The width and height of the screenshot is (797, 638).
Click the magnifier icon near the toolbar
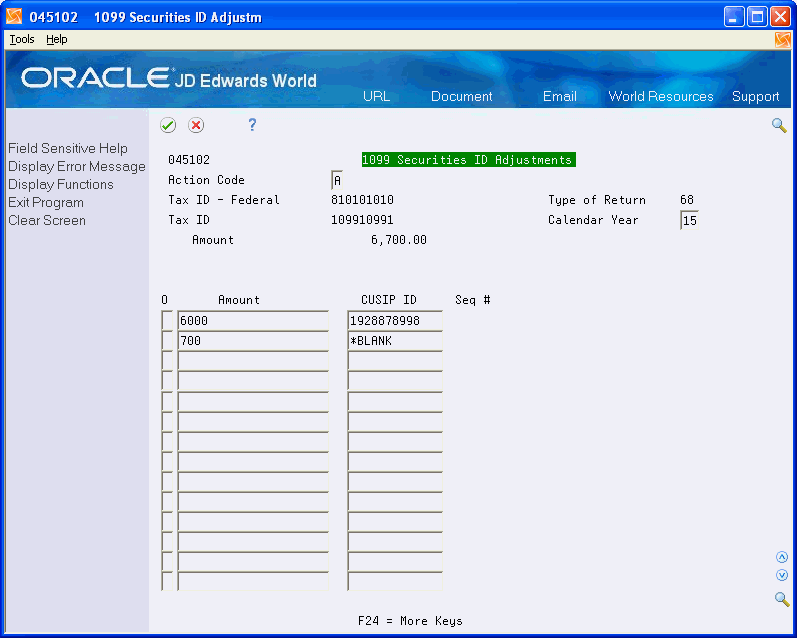click(779, 125)
